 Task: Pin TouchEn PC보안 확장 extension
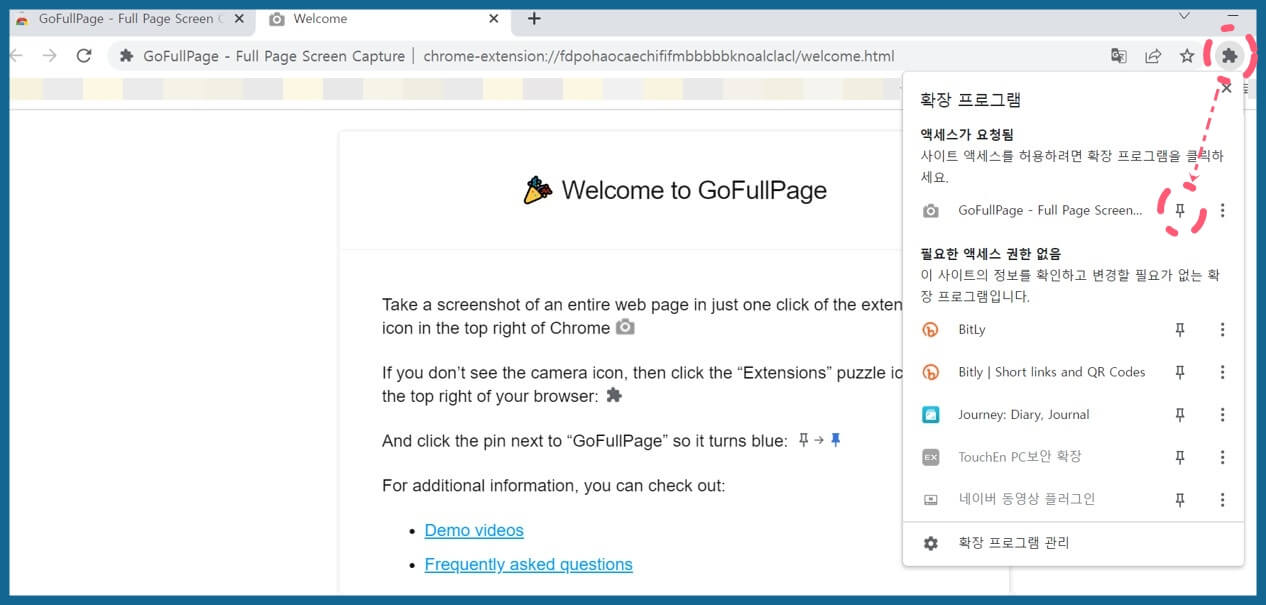tap(1180, 457)
